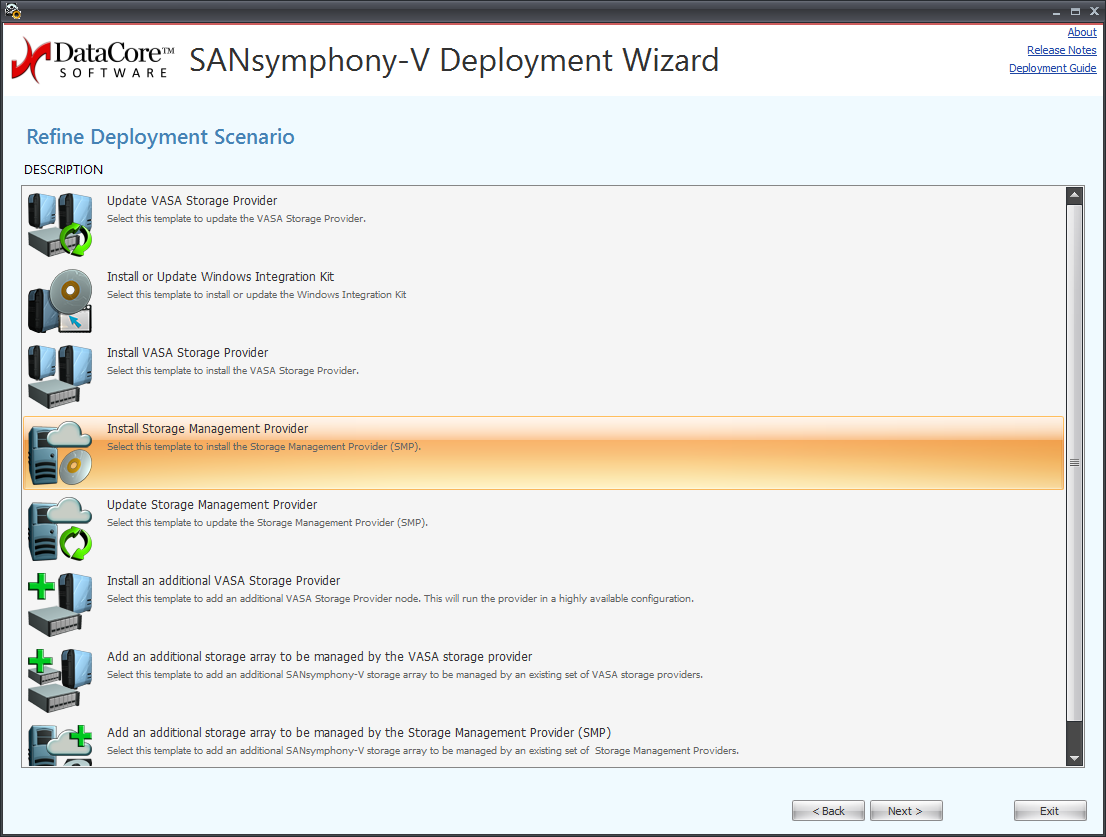Open the Deployment Guide link
This screenshot has height=837, width=1106.
pyautogui.click(x=1052, y=69)
